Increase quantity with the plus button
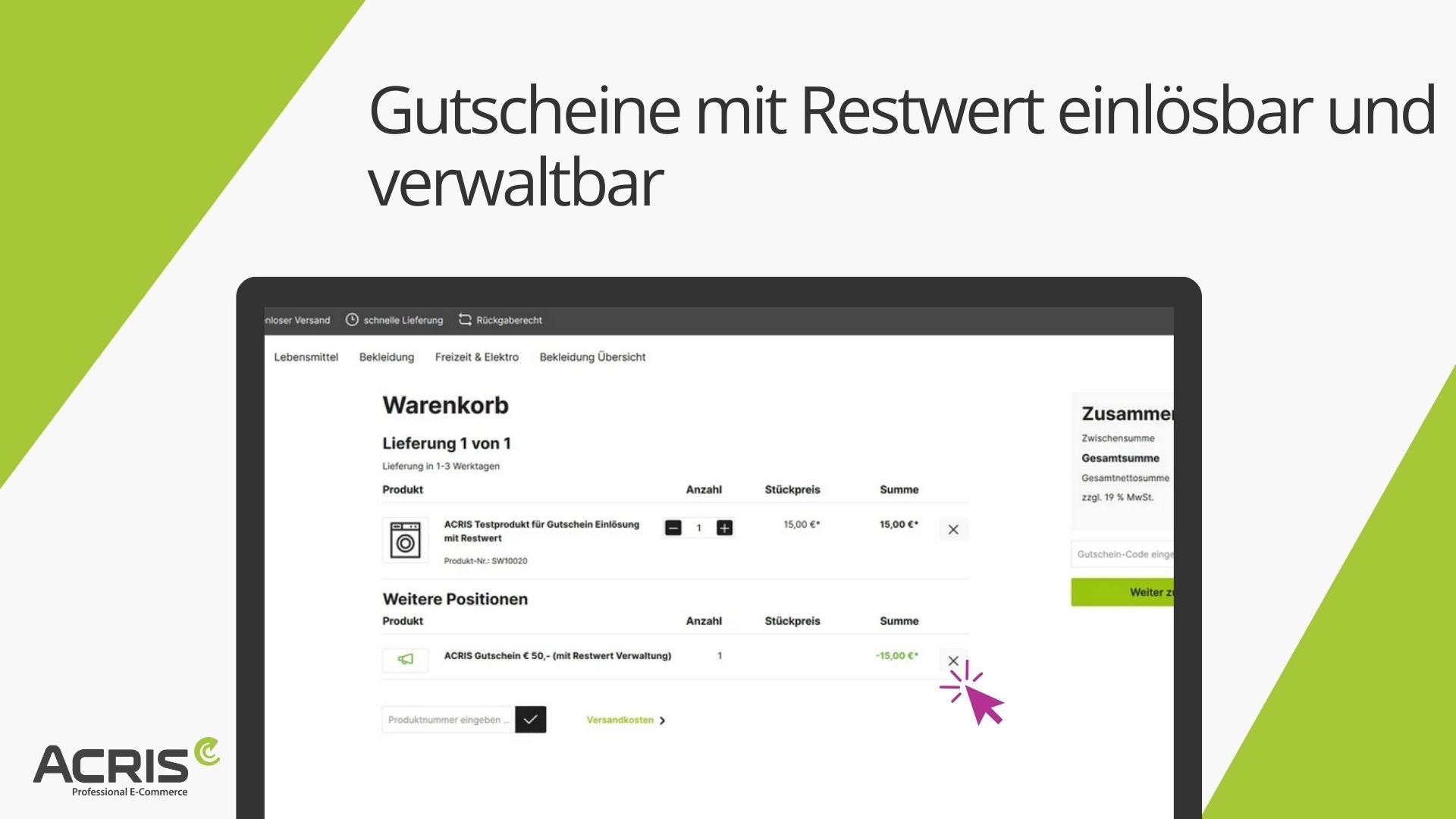Viewport: 1456px width, 819px height. point(725,528)
